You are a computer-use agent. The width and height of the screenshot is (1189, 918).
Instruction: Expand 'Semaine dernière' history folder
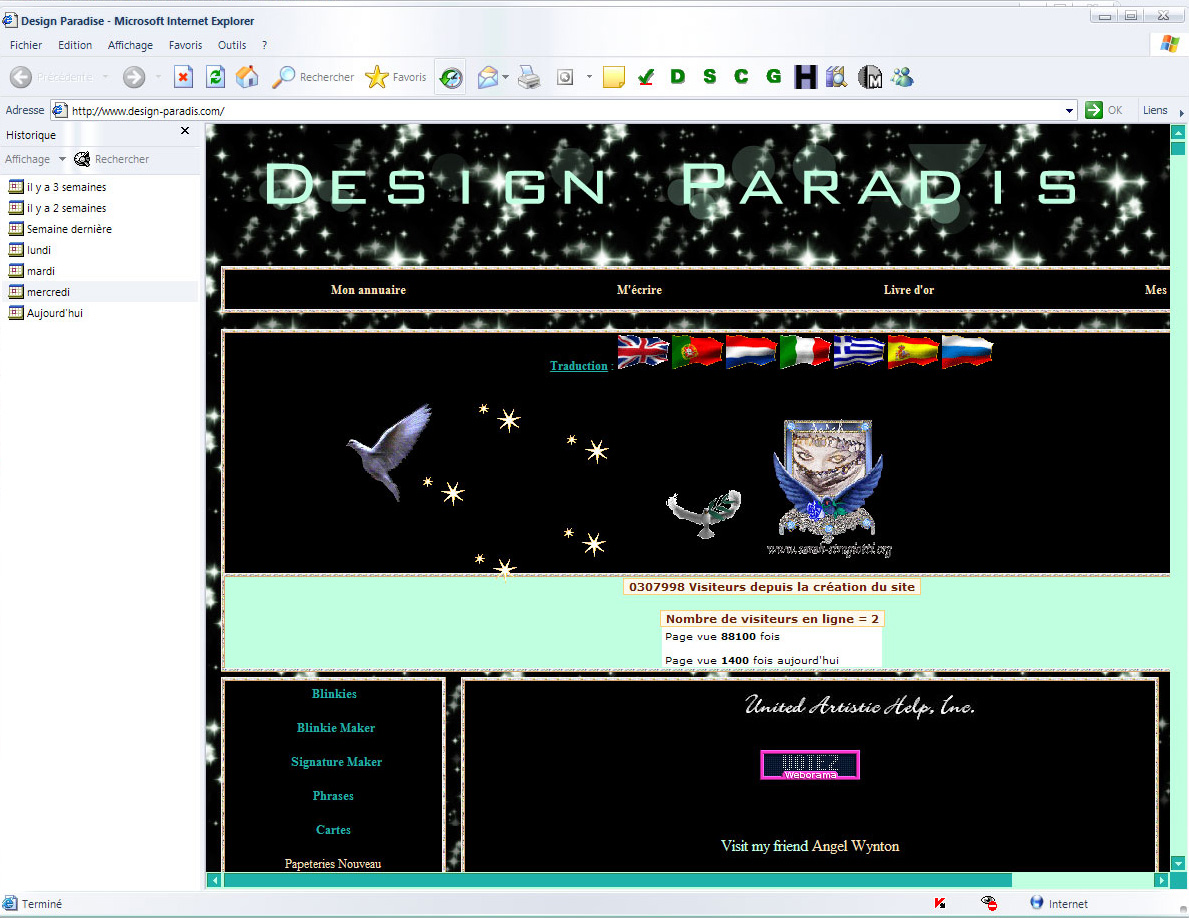pos(61,229)
